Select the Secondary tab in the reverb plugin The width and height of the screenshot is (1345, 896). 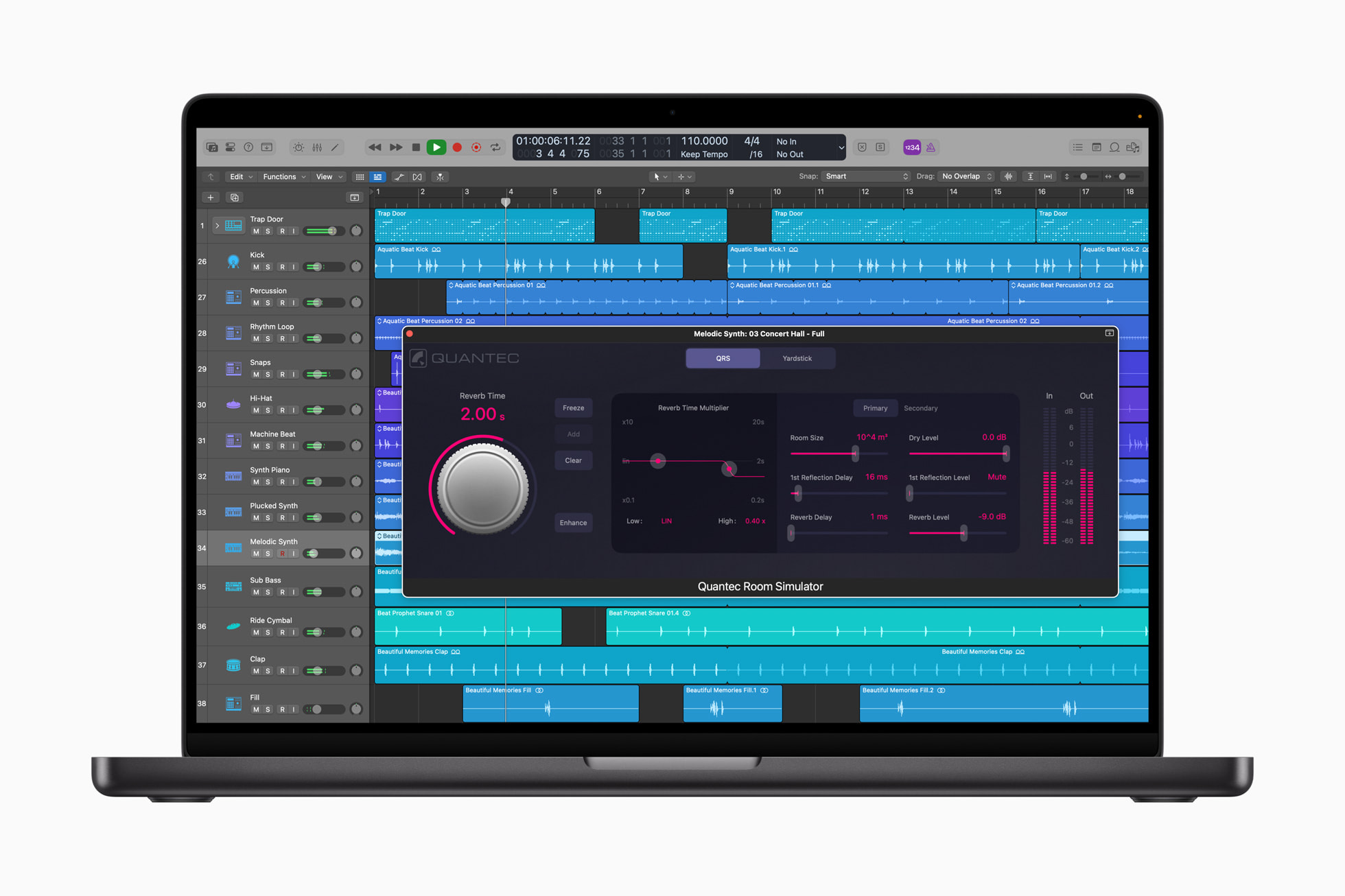click(920, 408)
